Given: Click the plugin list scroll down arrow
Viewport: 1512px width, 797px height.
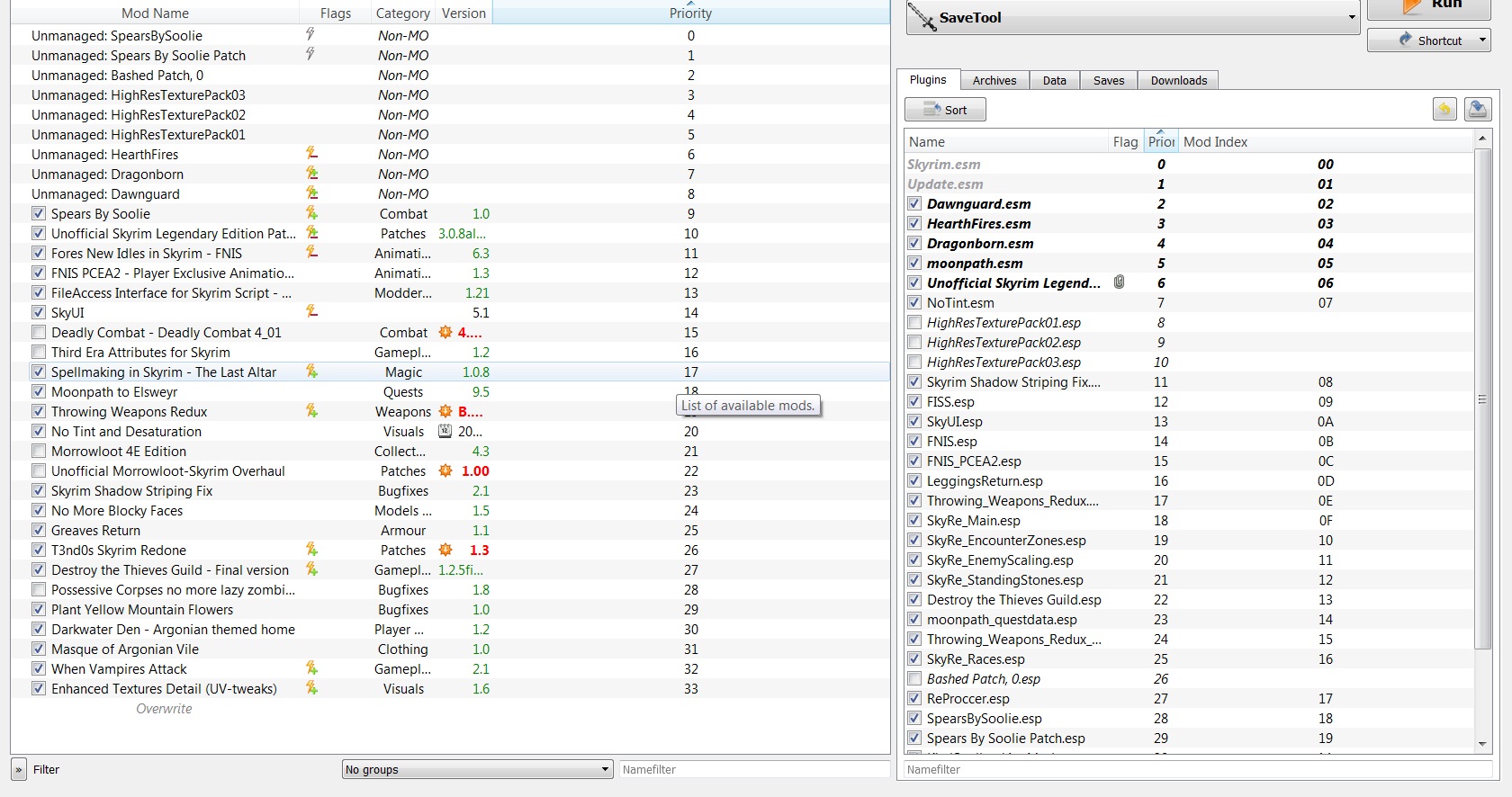Looking at the screenshot, I should pyautogui.click(x=1482, y=744).
